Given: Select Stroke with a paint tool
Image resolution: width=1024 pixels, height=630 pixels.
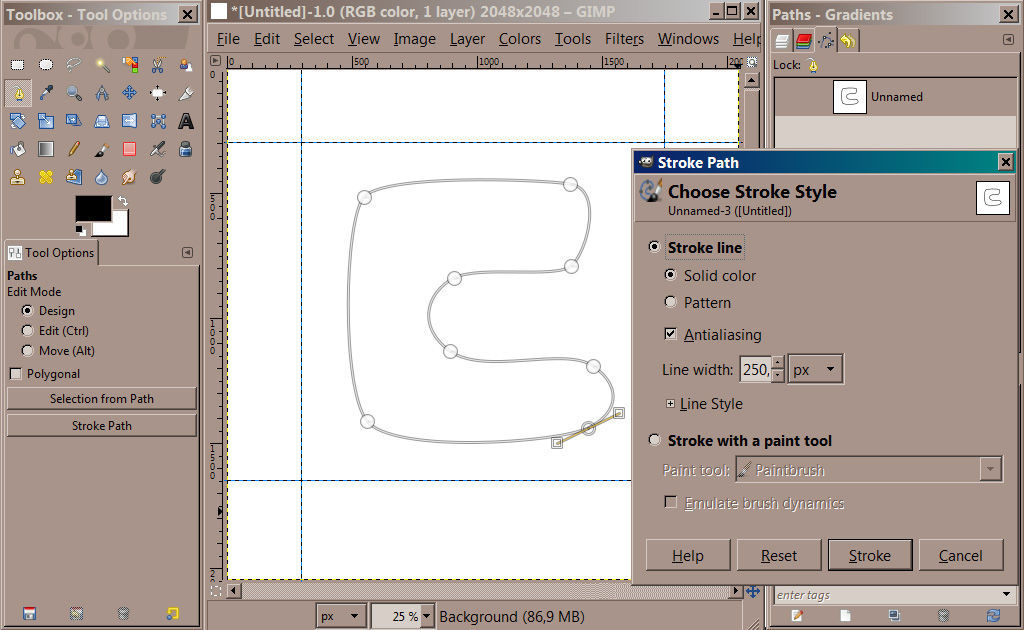Looking at the screenshot, I should [x=654, y=440].
